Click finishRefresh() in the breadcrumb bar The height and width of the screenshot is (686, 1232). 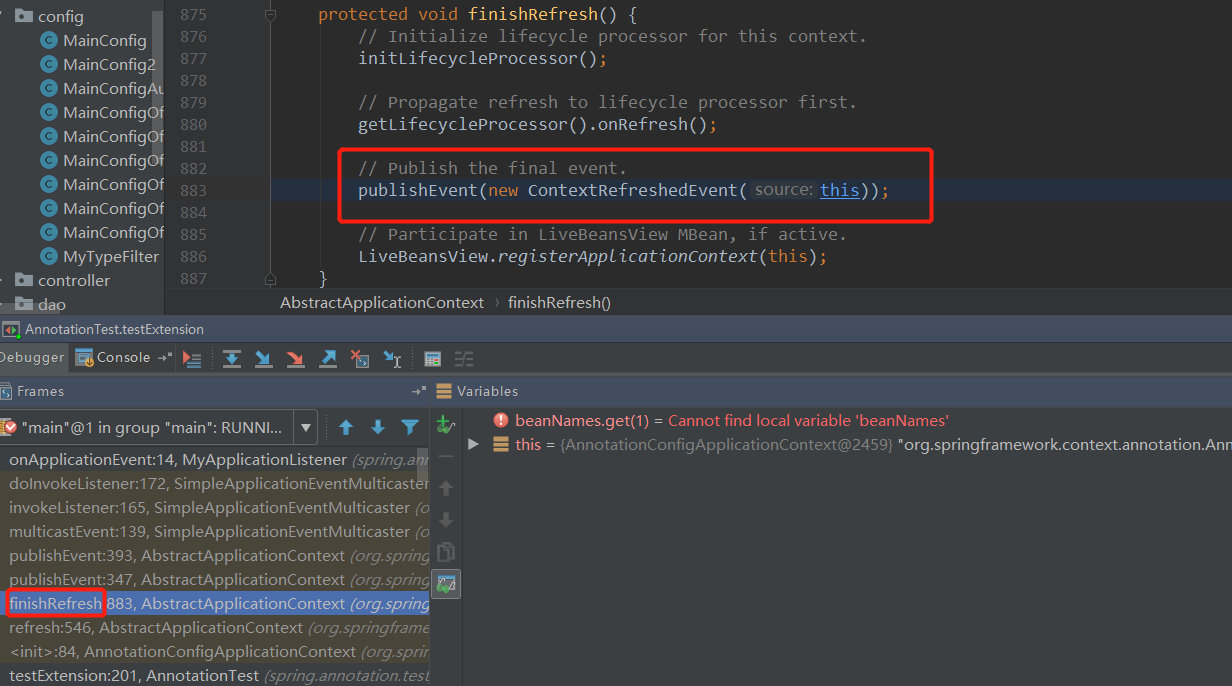pos(559,302)
